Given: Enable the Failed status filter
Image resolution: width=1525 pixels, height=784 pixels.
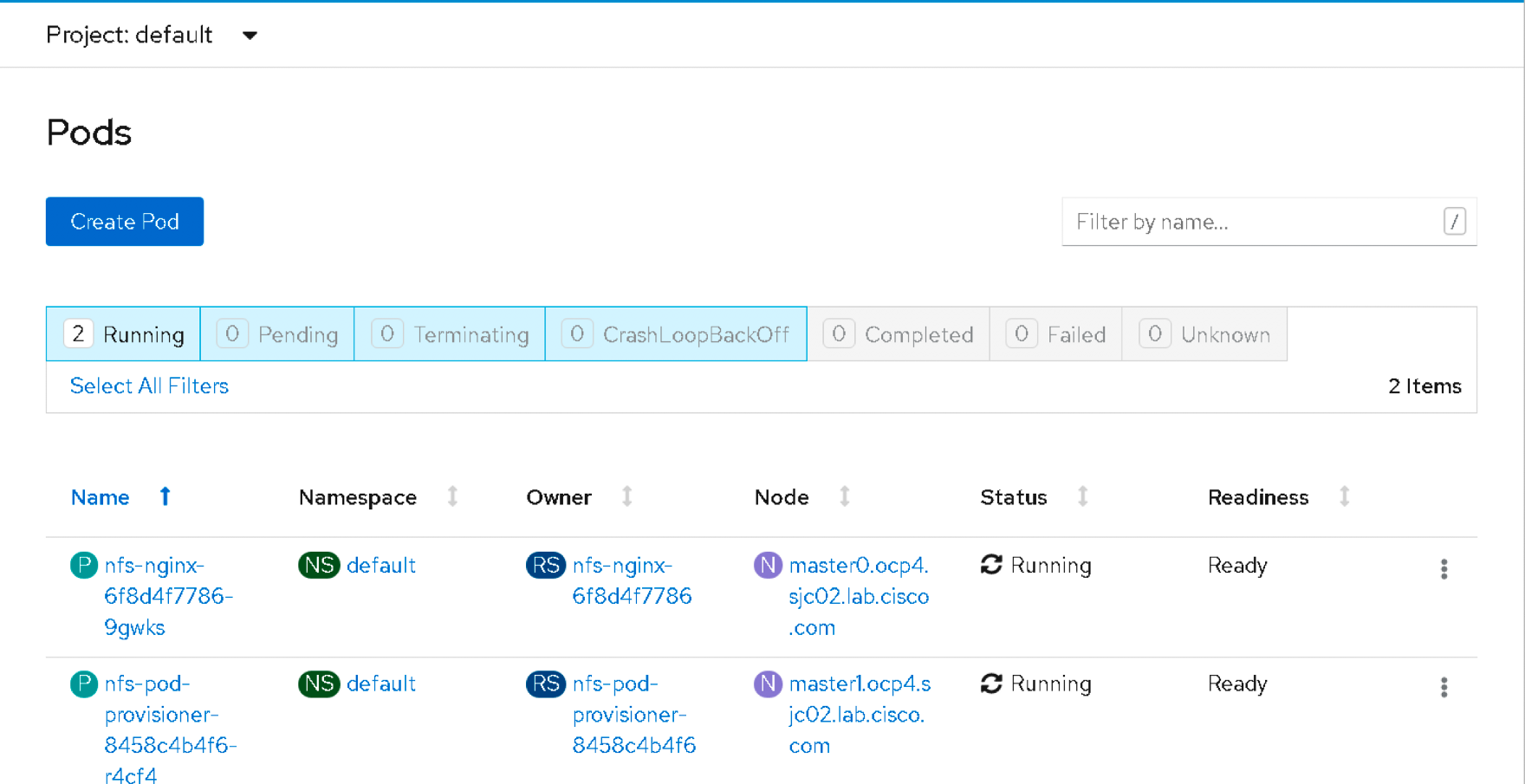Looking at the screenshot, I should tap(1055, 334).
